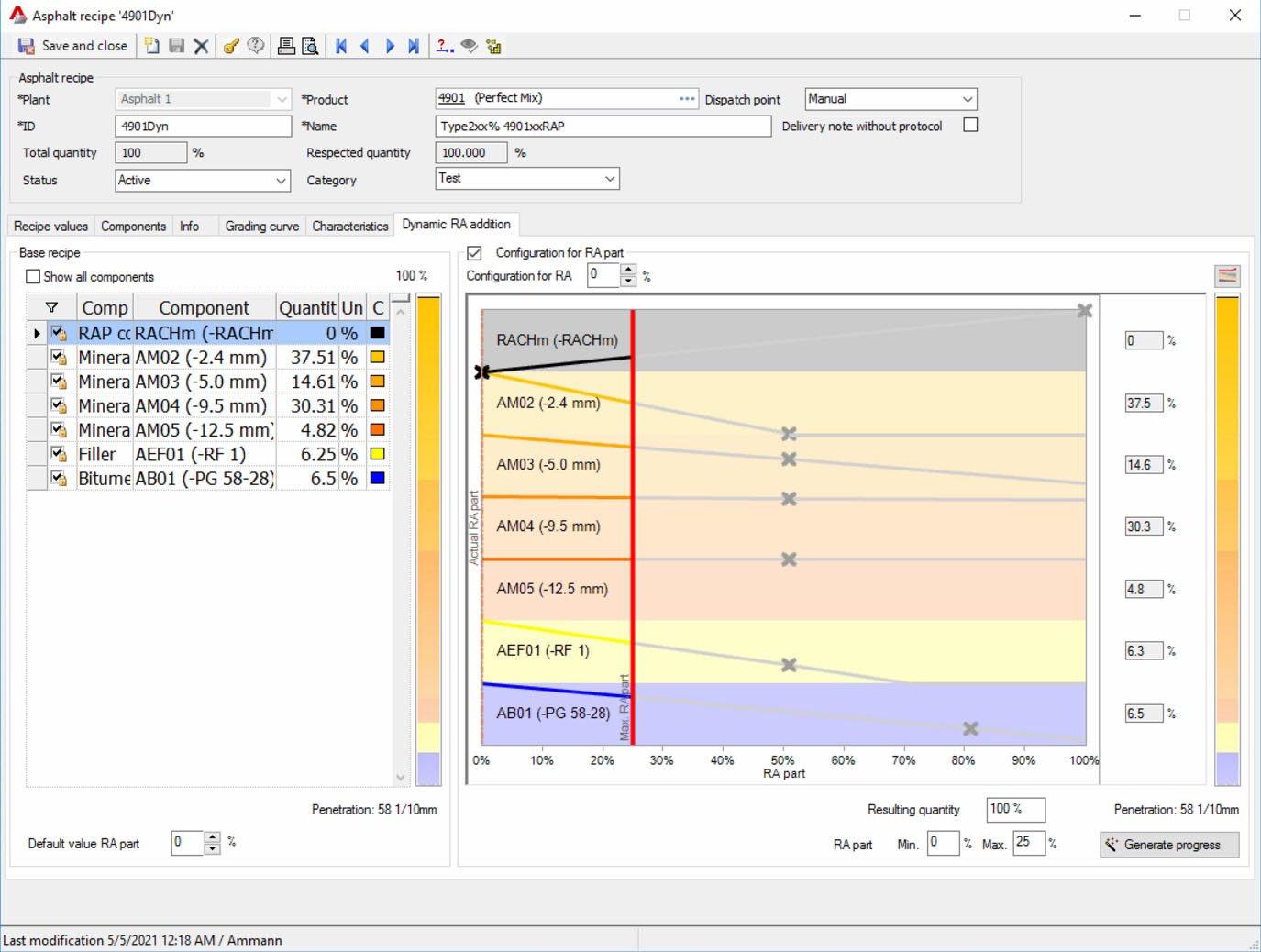The image size is (1261, 952).
Task: Click the RA part Max. field showing 25
Action: coord(1029,843)
